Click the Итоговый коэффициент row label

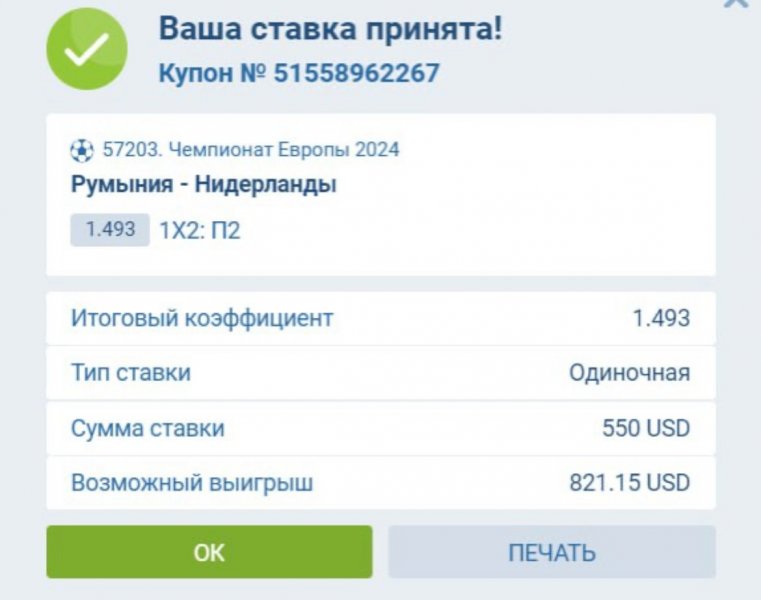click(x=202, y=319)
